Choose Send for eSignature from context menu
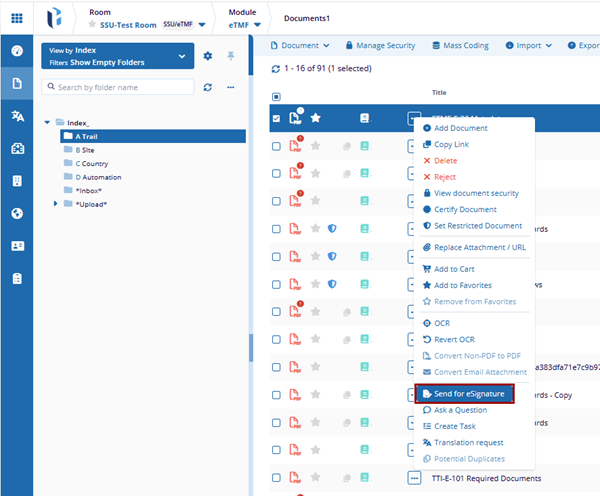The image size is (600, 496). [x=465, y=394]
